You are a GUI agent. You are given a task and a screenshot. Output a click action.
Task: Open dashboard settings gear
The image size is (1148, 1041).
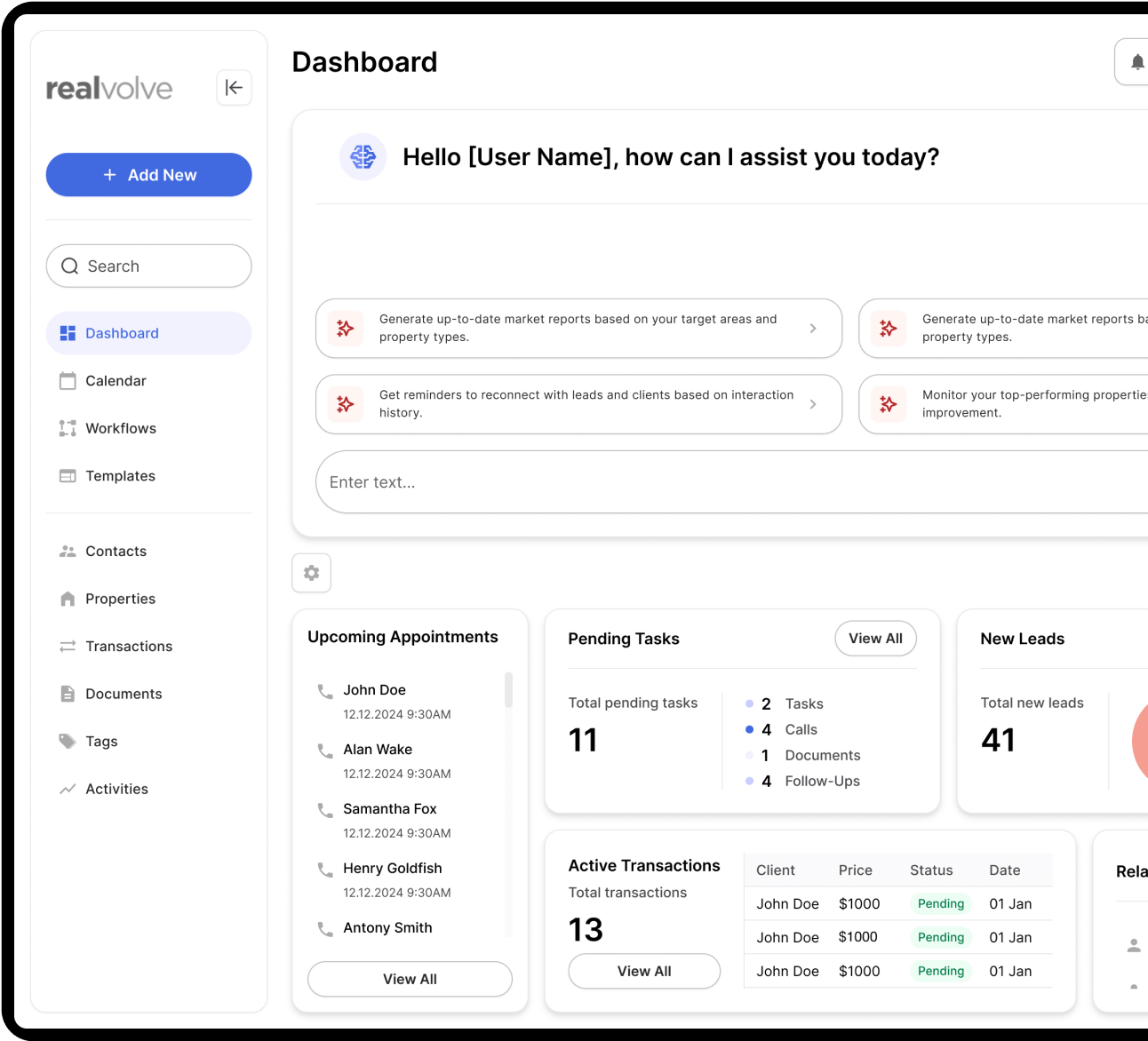pos(312,573)
